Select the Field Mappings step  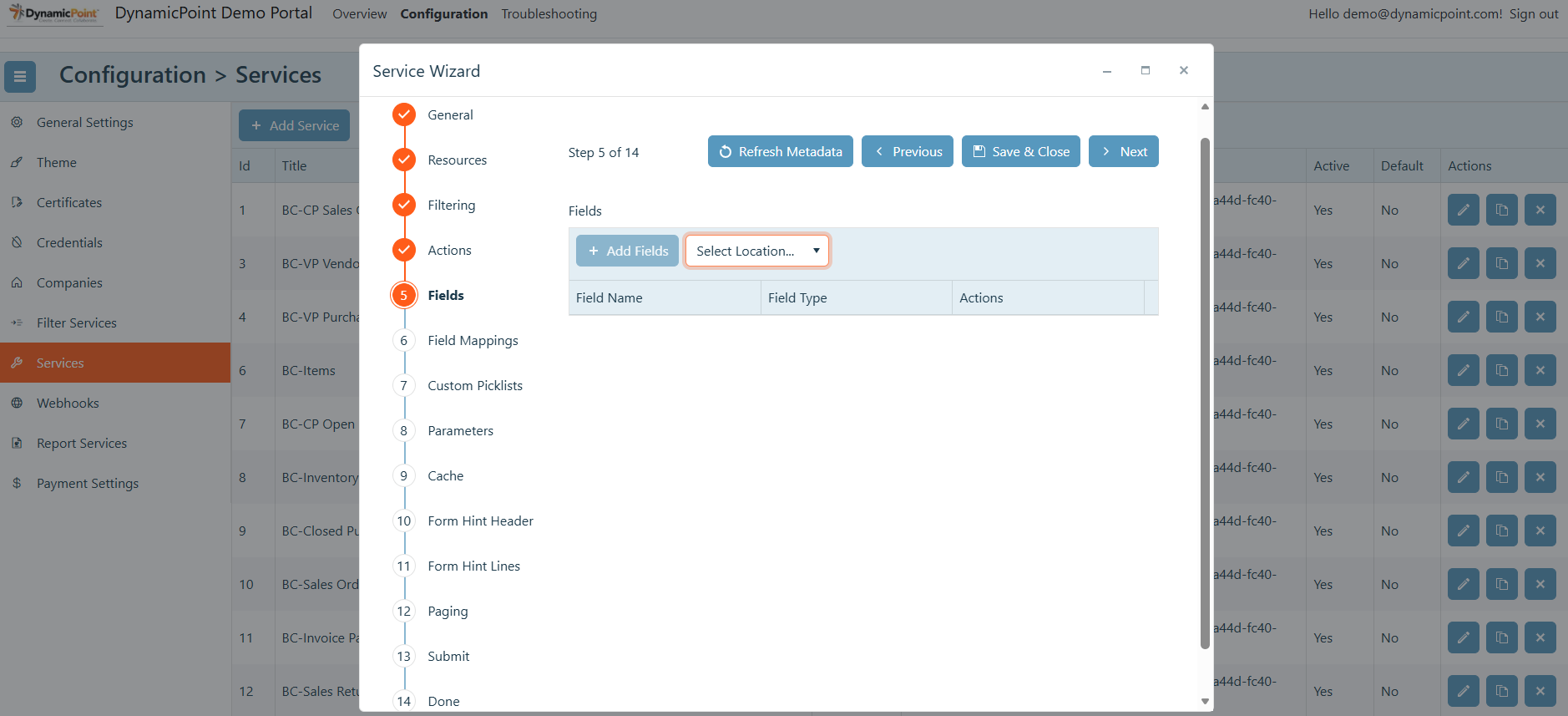[473, 340]
